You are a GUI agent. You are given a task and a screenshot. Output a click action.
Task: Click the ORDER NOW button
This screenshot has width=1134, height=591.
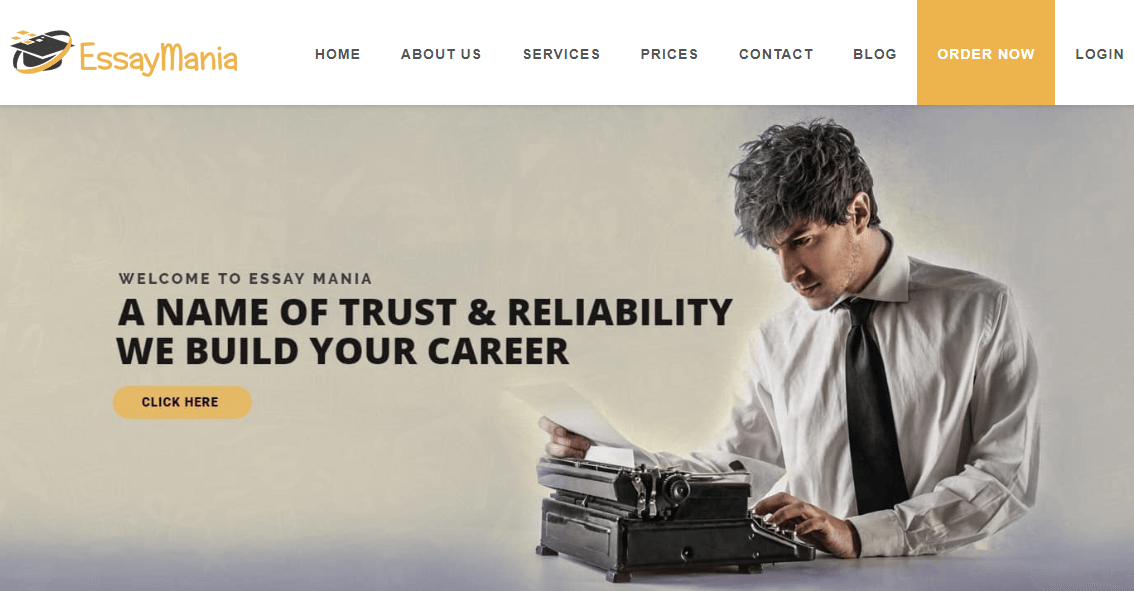986,53
